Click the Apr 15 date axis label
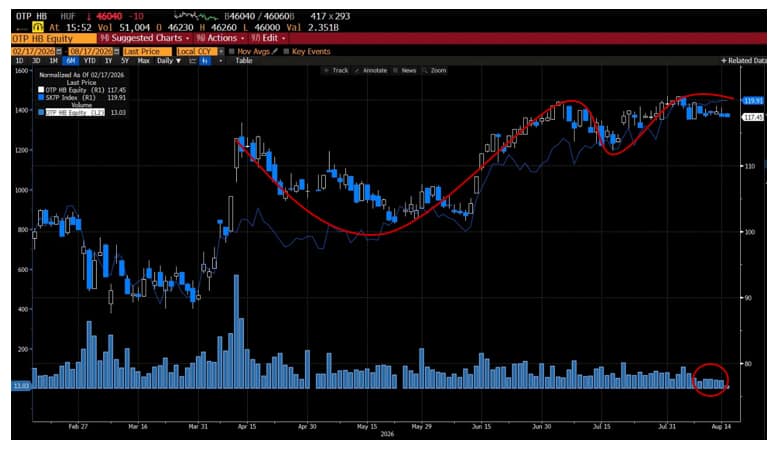 (x=247, y=427)
